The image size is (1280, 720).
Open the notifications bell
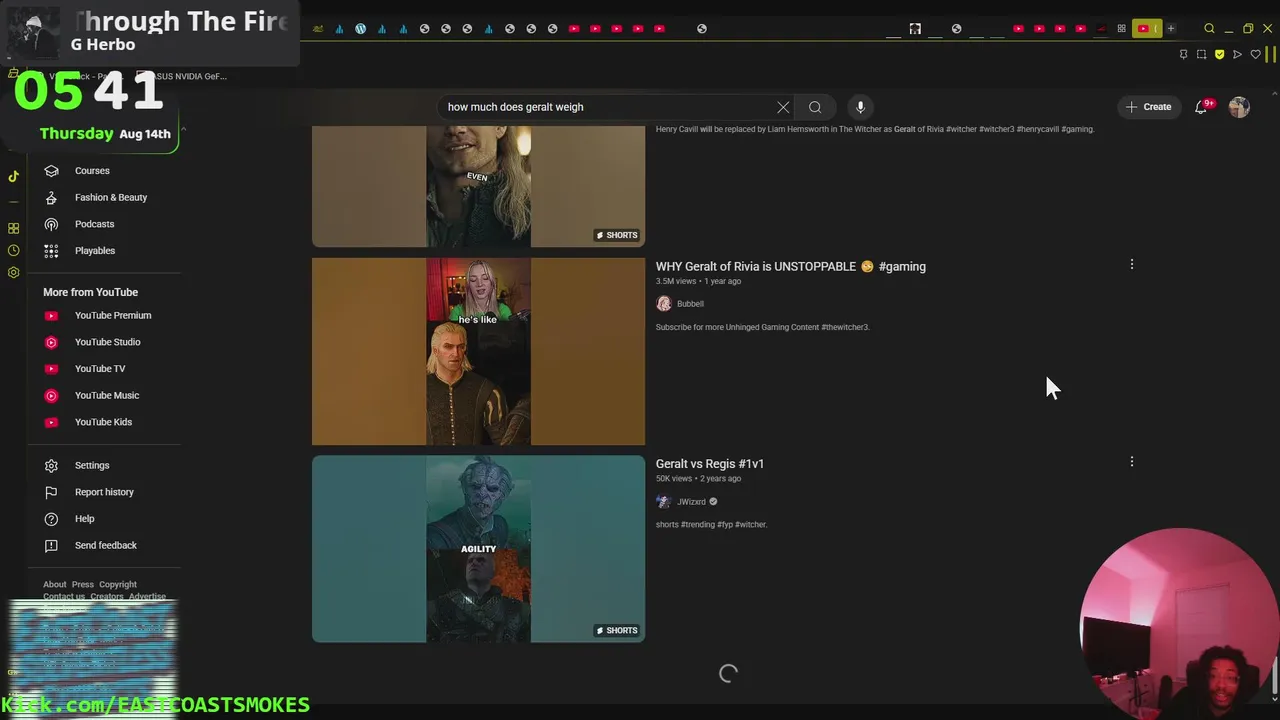click(1202, 107)
